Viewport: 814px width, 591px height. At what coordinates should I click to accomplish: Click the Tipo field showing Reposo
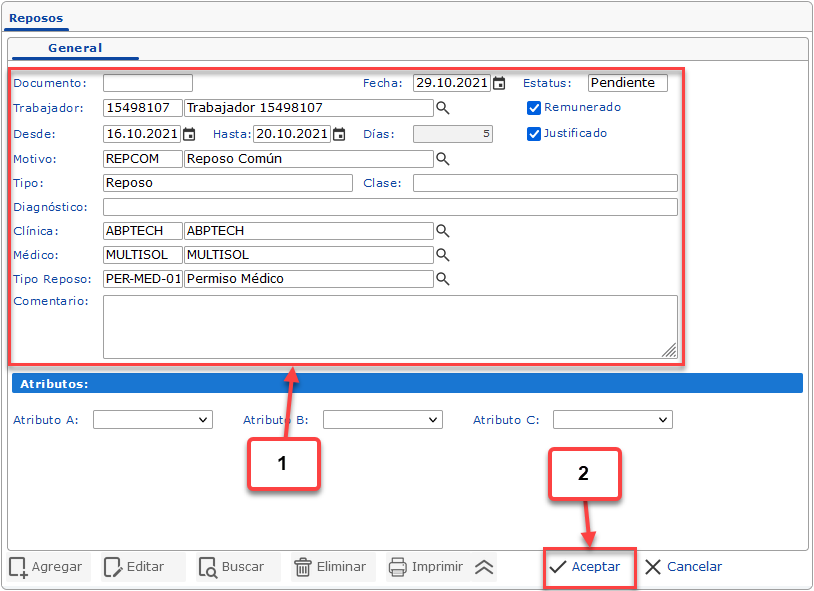(x=228, y=183)
